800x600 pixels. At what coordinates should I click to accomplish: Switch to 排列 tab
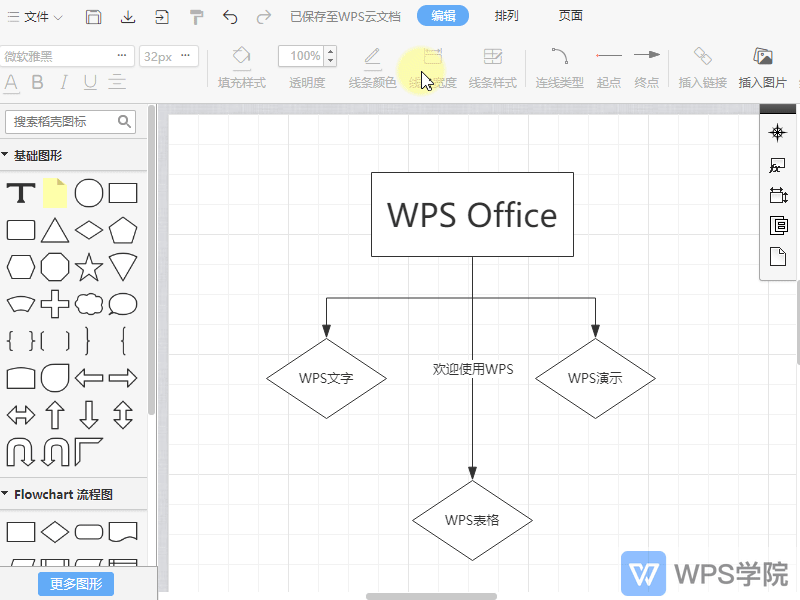507,16
